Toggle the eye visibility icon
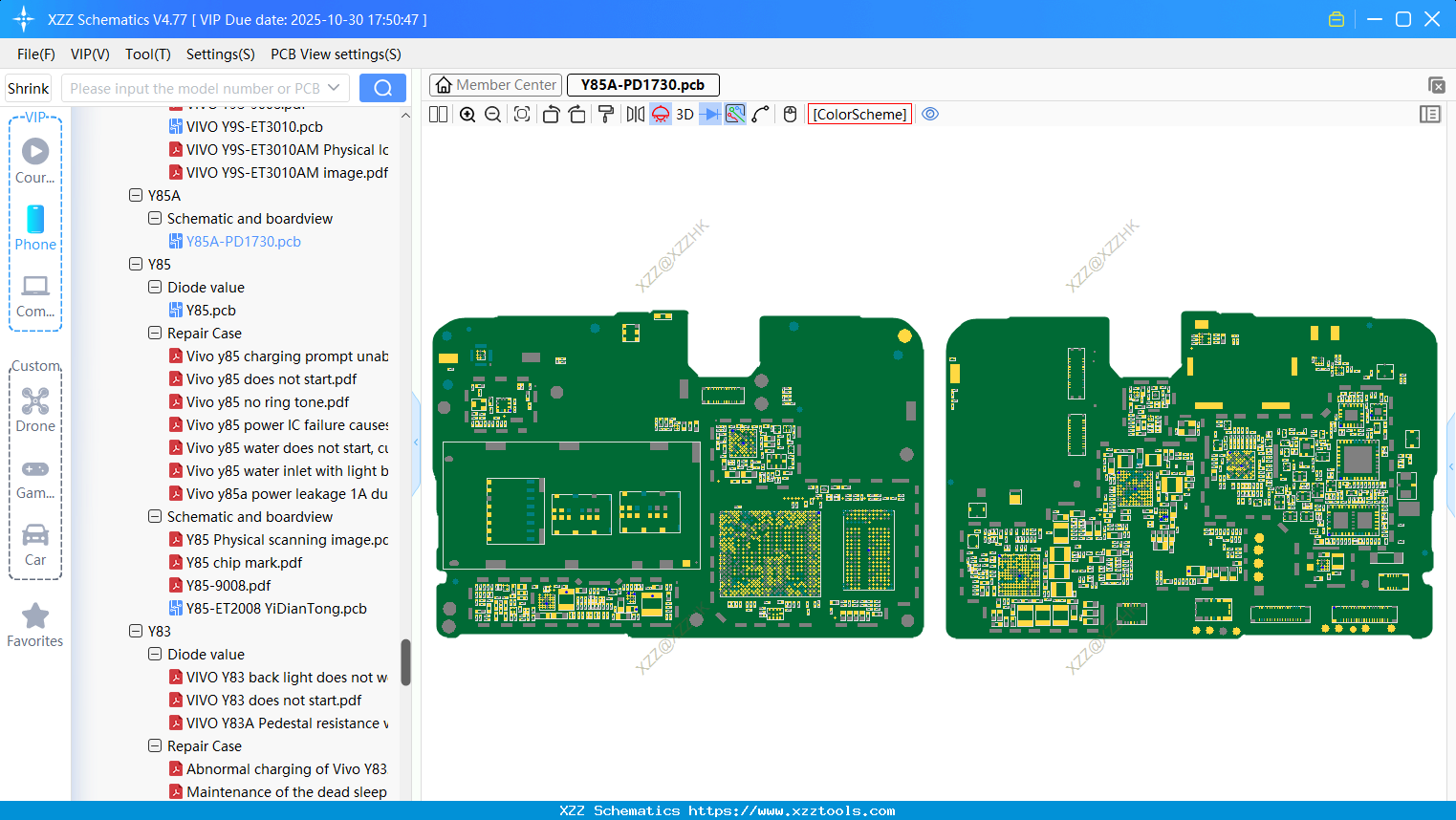Viewport: 1456px width, 820px height. tap(930, 115)
